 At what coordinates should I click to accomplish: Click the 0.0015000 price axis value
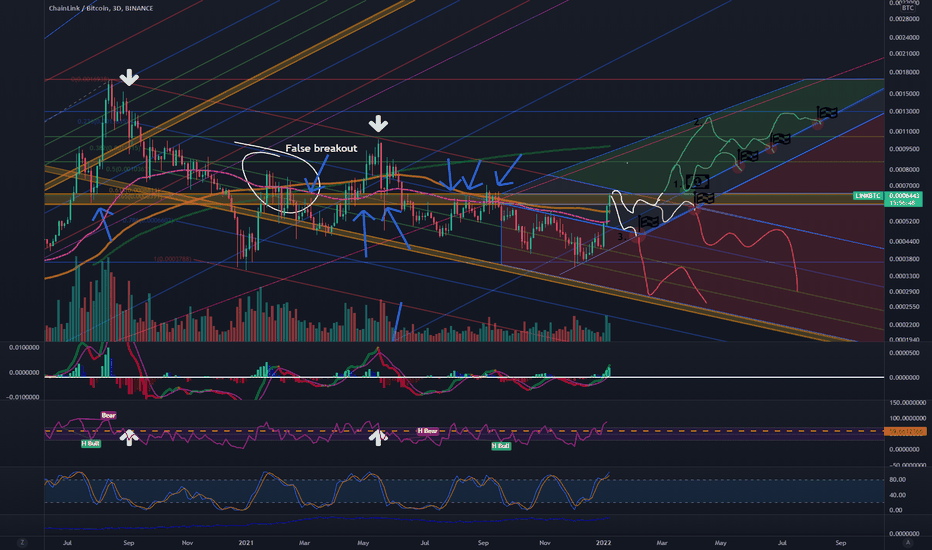(x=904, y=94)
